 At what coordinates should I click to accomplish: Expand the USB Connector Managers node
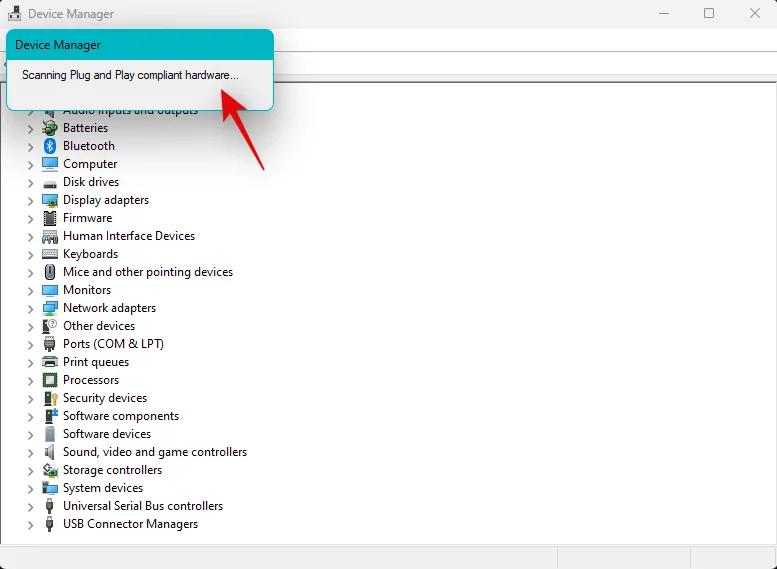(x=30, y=525)
